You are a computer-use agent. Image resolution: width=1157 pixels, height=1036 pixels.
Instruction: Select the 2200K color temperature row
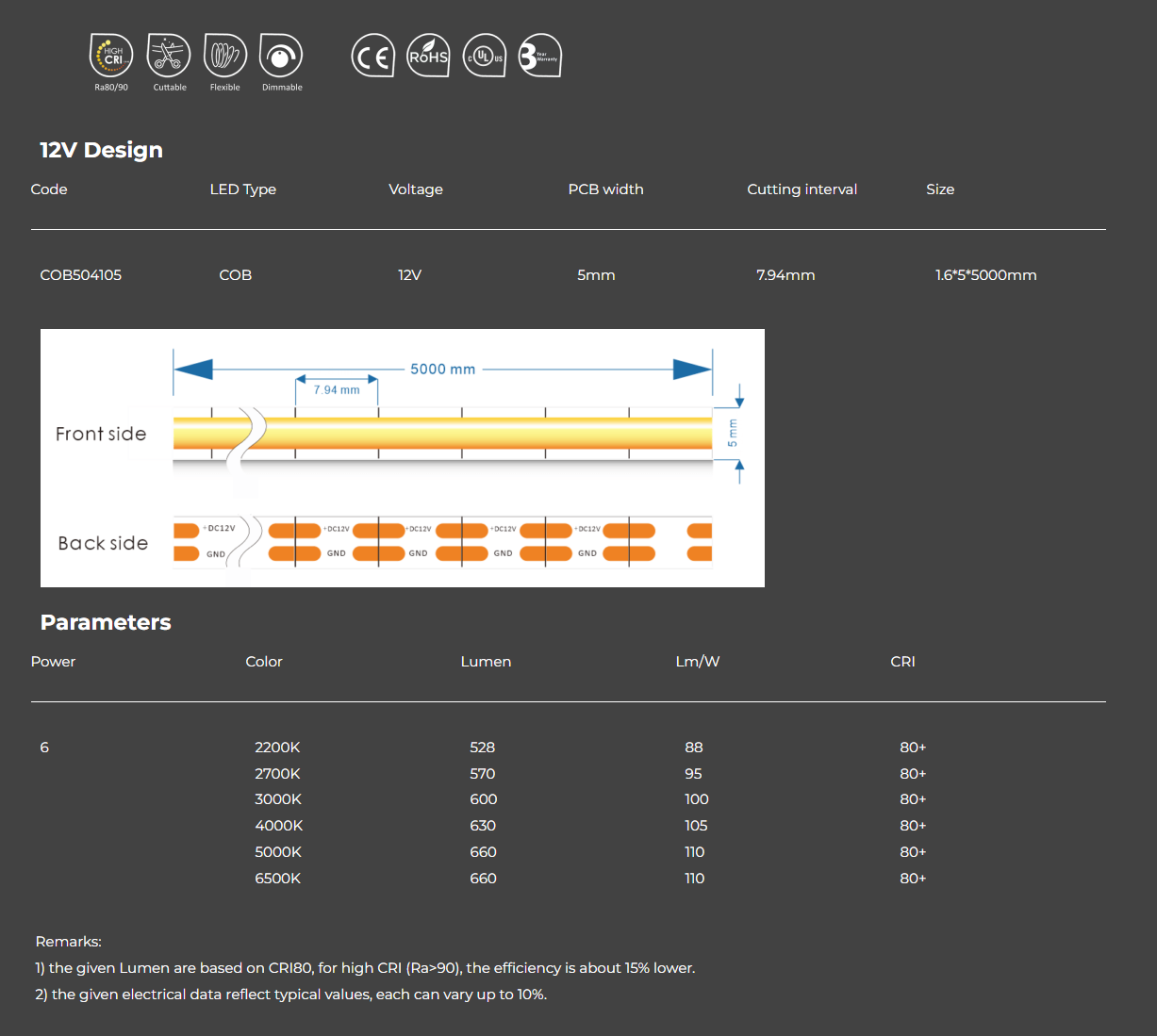[277, 748]
